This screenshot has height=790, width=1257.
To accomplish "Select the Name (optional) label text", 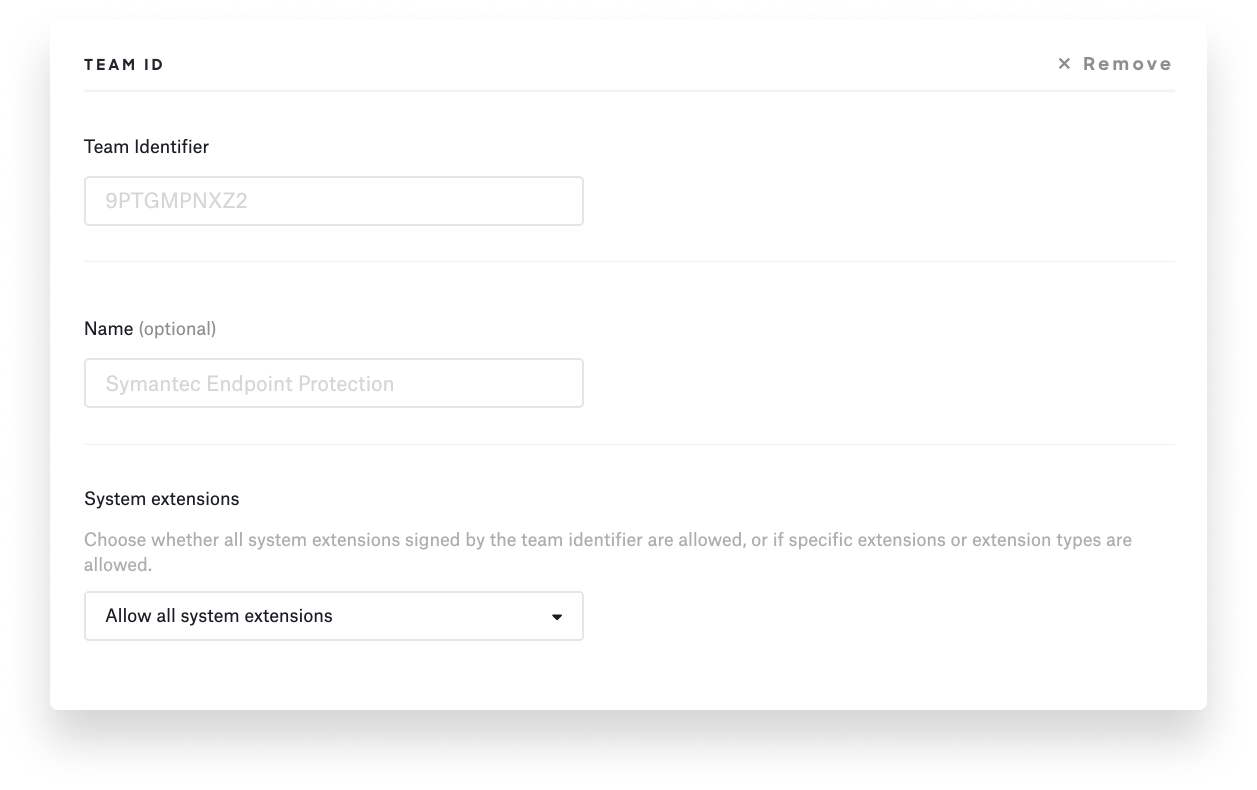I will click(149, 328).
